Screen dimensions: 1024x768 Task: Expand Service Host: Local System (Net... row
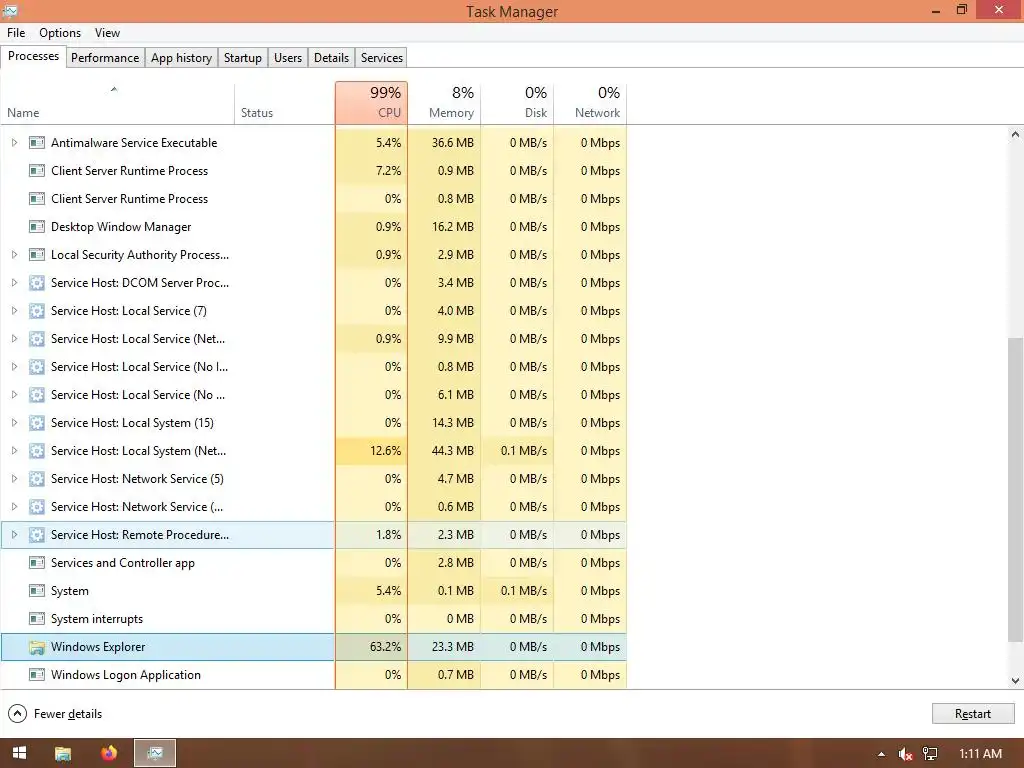point(14,451)
